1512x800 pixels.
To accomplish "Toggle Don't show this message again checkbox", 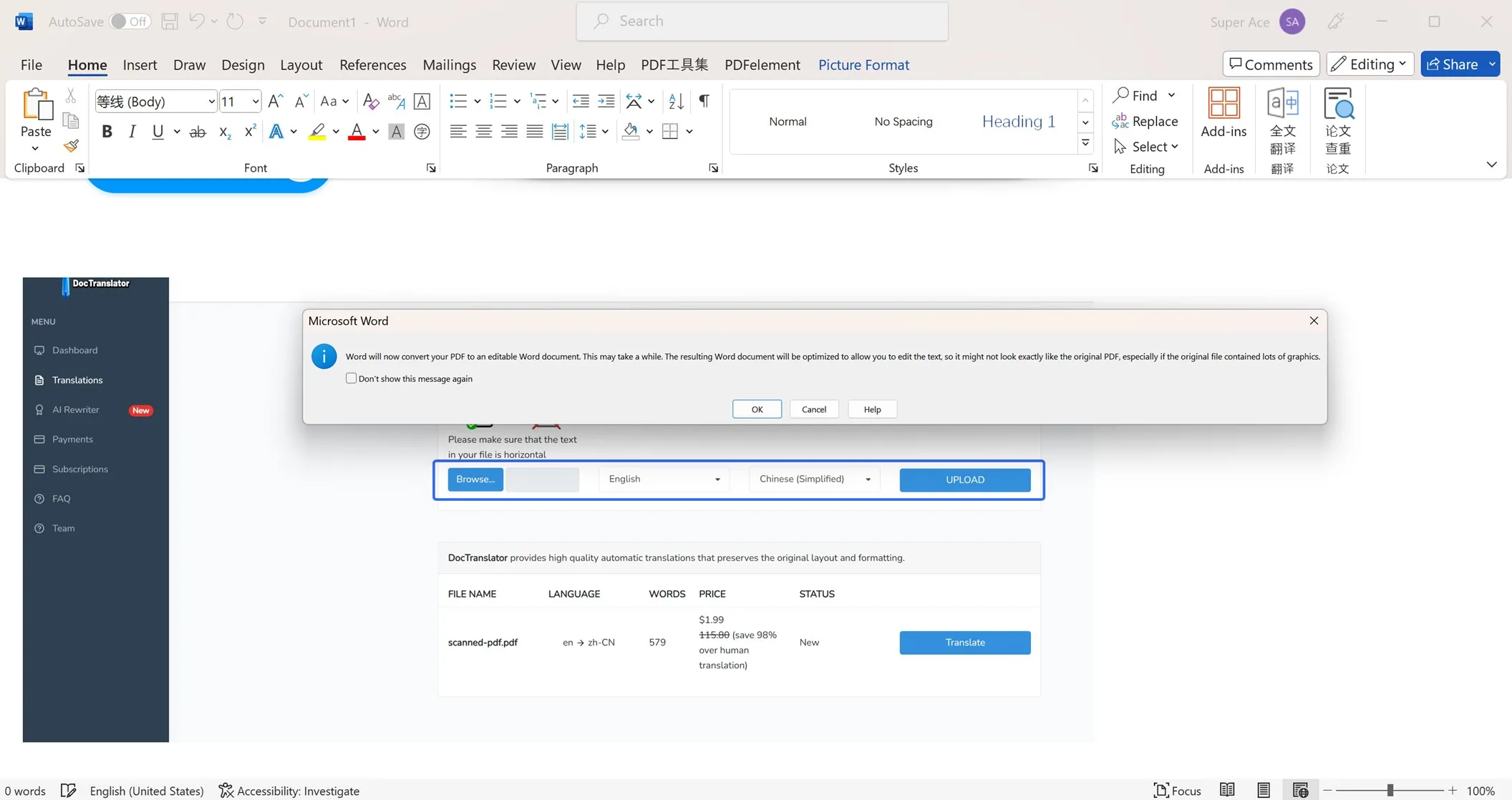I will pos(352,378).
